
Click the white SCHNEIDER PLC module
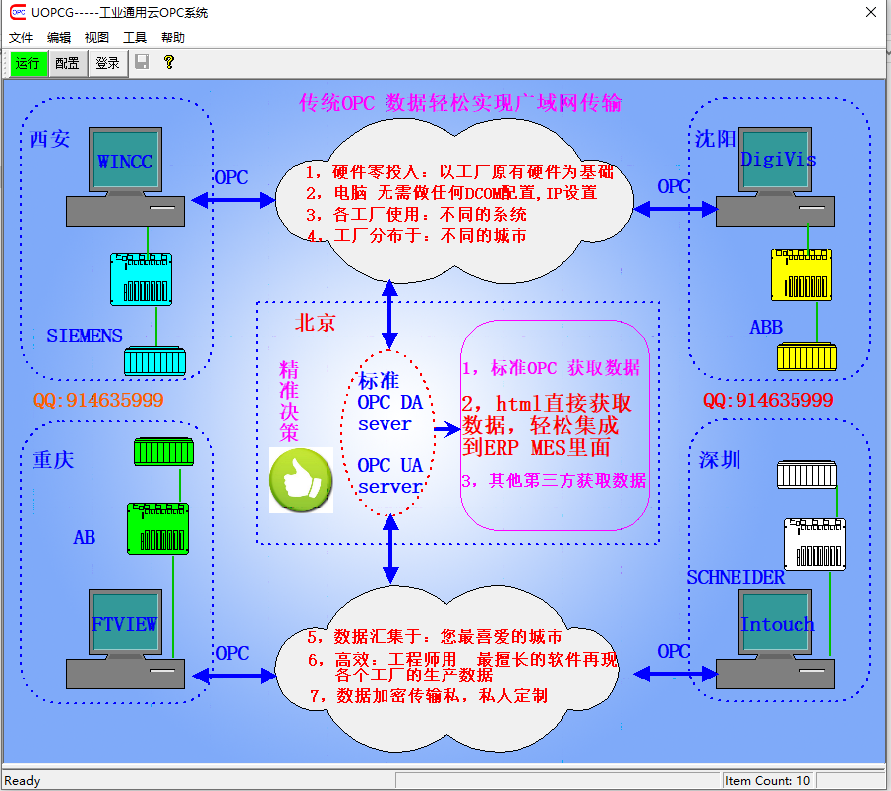click(x=814, y=543)
